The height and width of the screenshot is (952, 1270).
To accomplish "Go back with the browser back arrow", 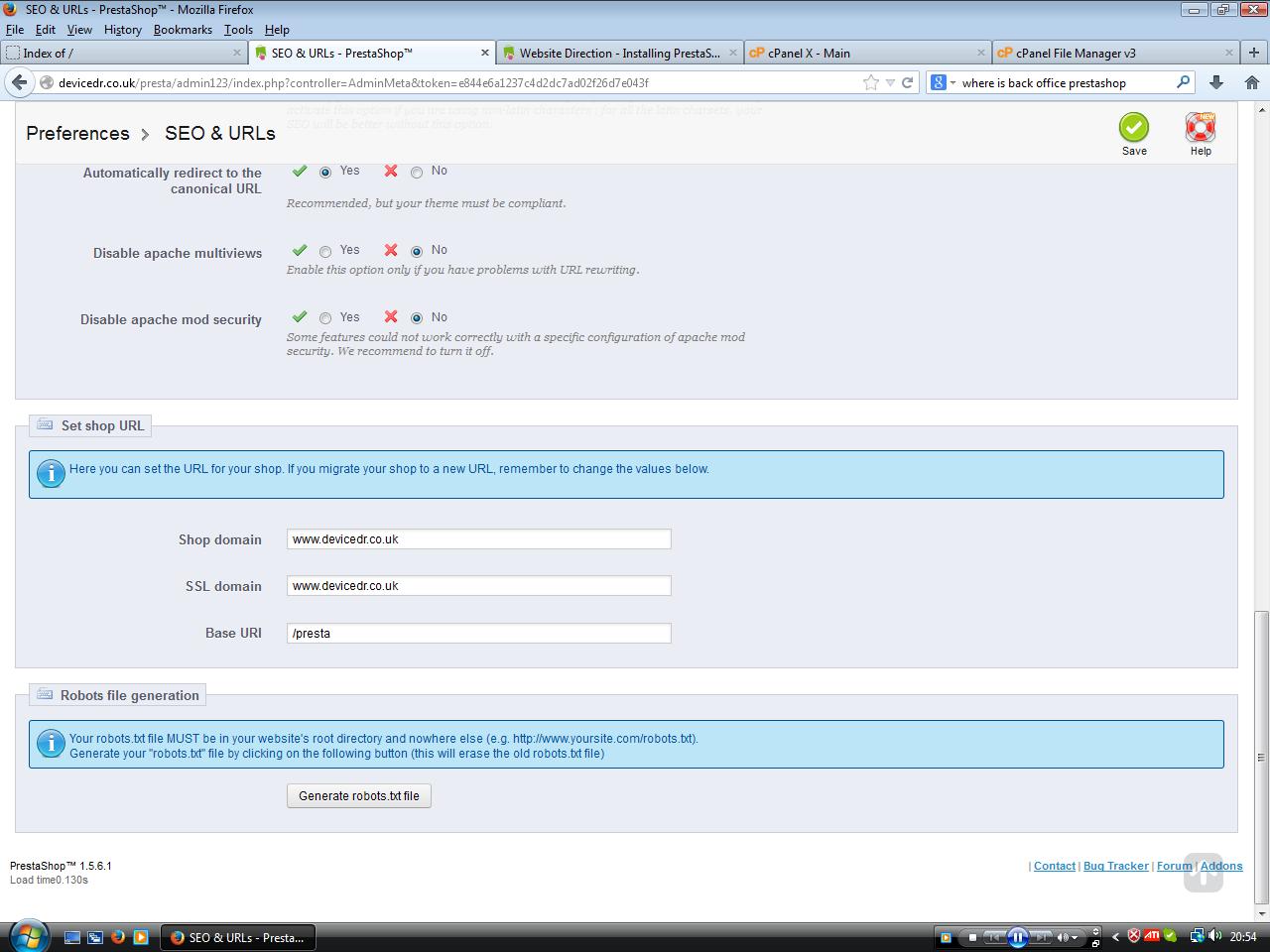I will (19, 82).
